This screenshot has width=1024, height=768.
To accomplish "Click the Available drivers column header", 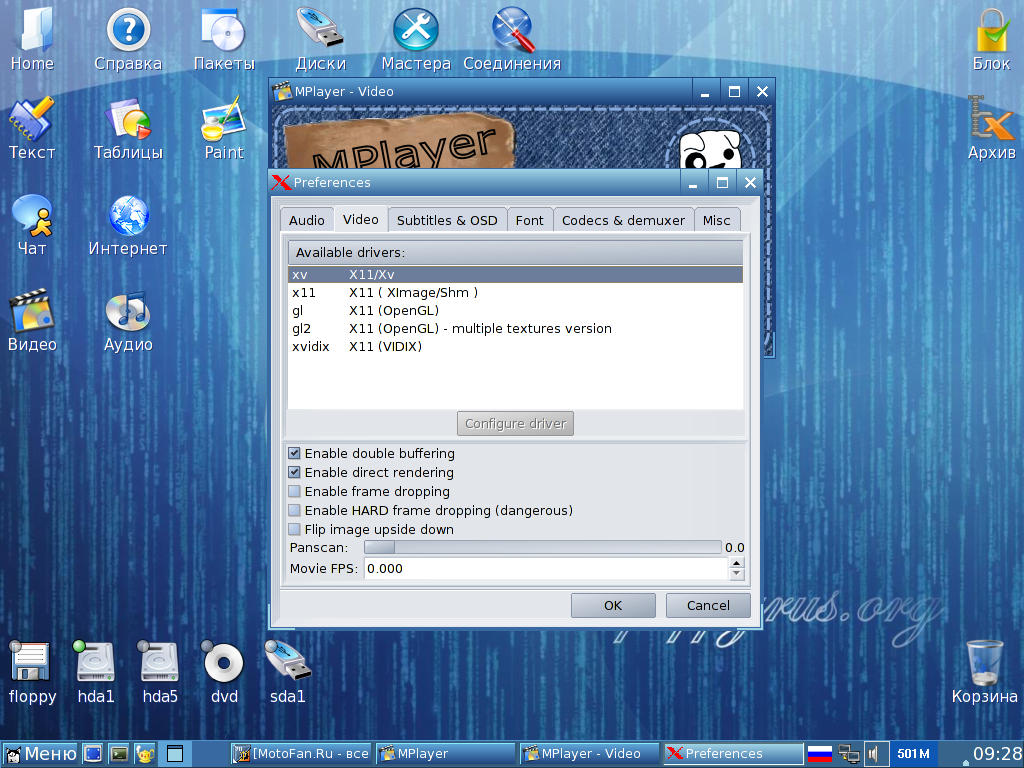I will click(515, 252).
